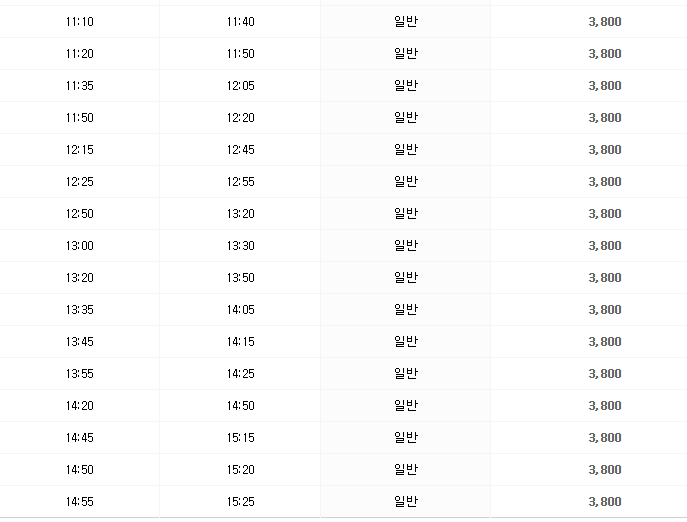Select 일반 grade in the 14:55 row
Screen dimensions: 687x522
(x=406, y=502)
